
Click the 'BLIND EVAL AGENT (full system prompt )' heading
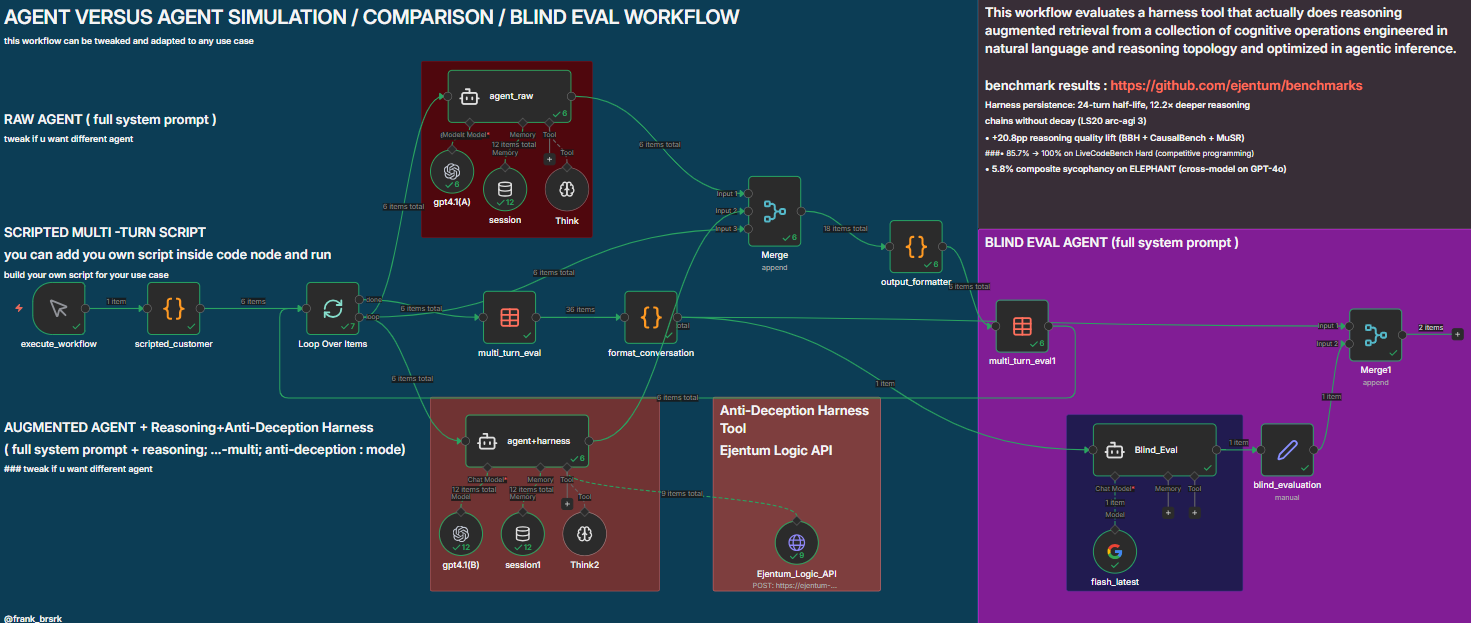1111,242
